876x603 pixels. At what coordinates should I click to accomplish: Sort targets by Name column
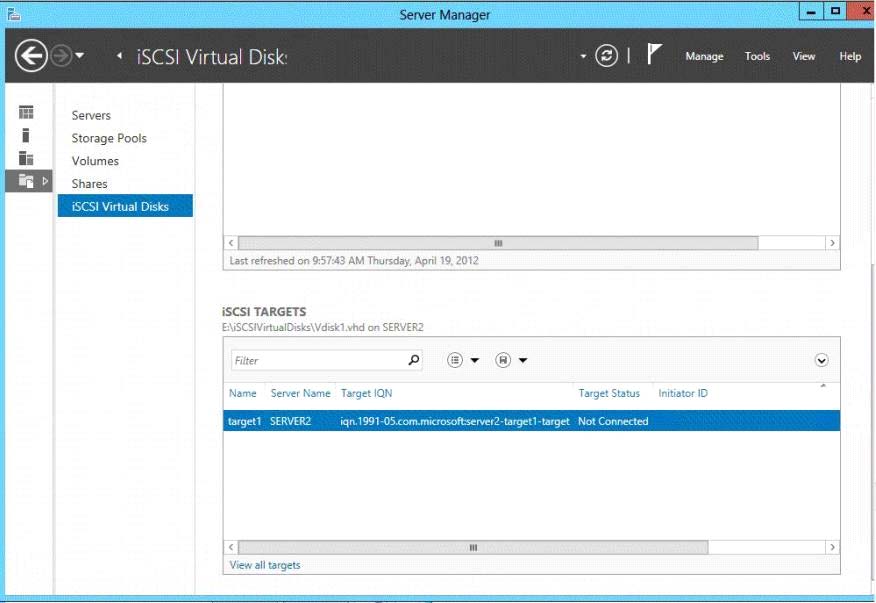point(242,393)
